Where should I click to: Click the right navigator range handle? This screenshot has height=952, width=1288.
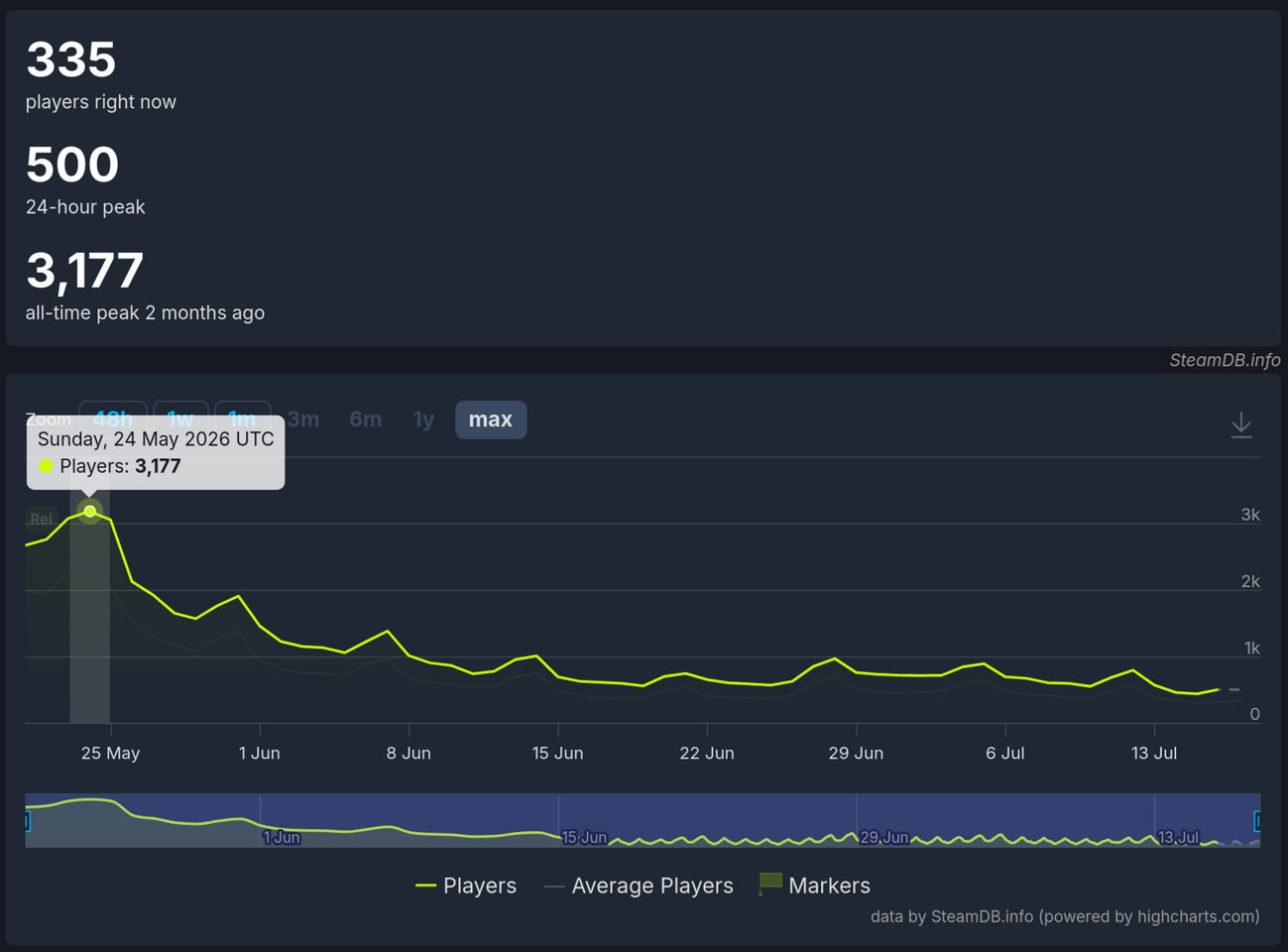click(x=1257, y=821)
